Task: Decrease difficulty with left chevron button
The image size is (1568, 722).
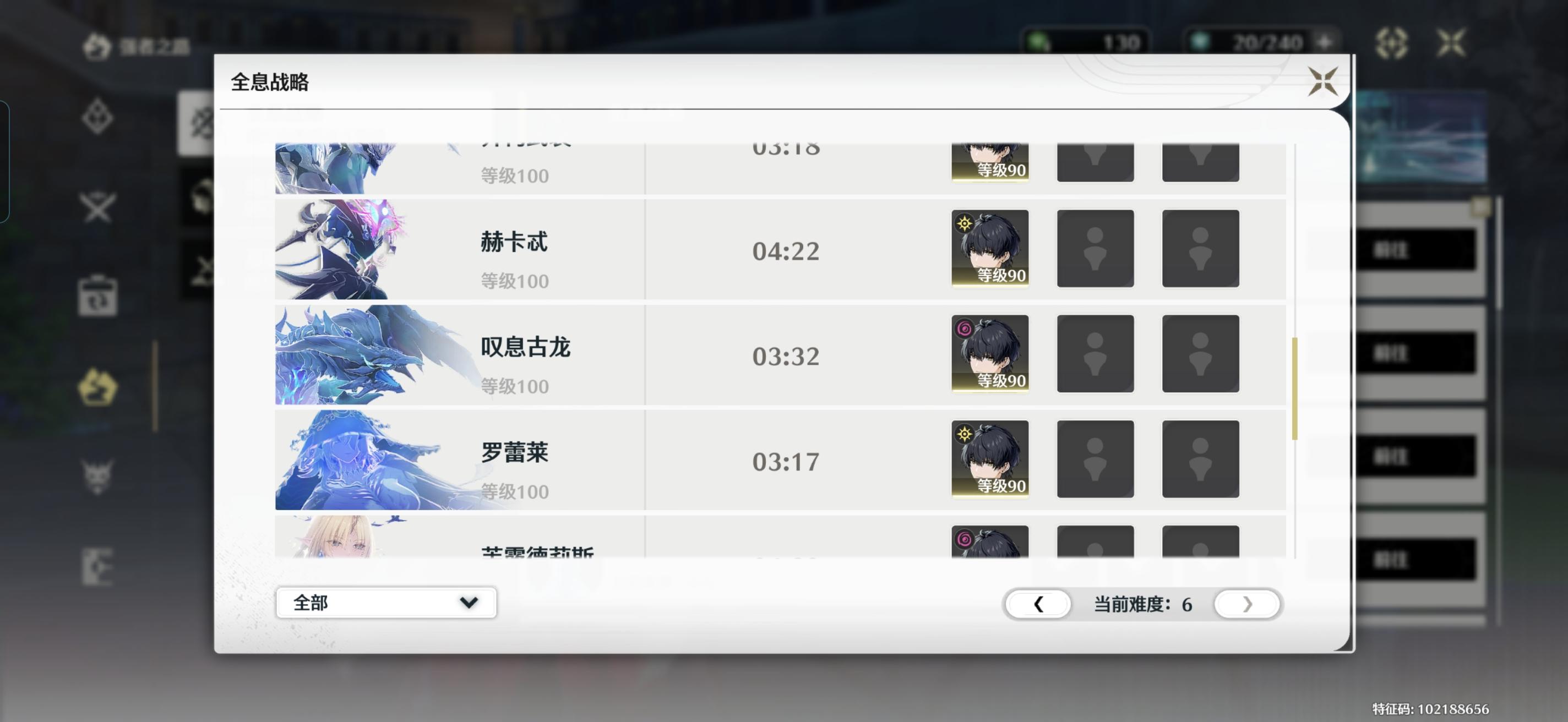Action: pos(1038,604)
